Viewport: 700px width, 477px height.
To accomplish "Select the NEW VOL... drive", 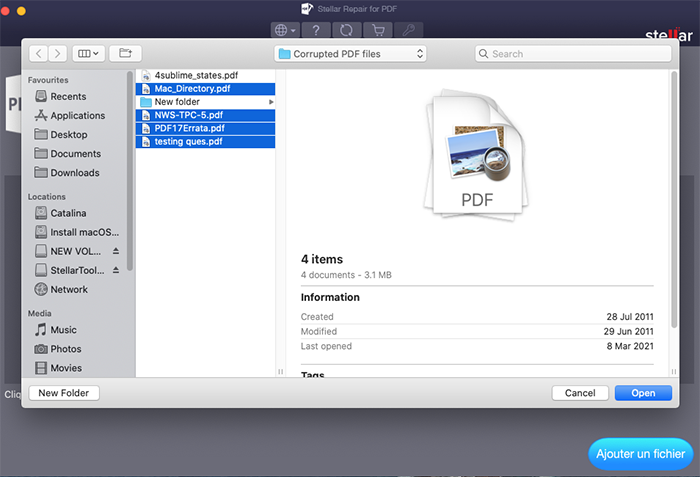I will tap(68, 251).
